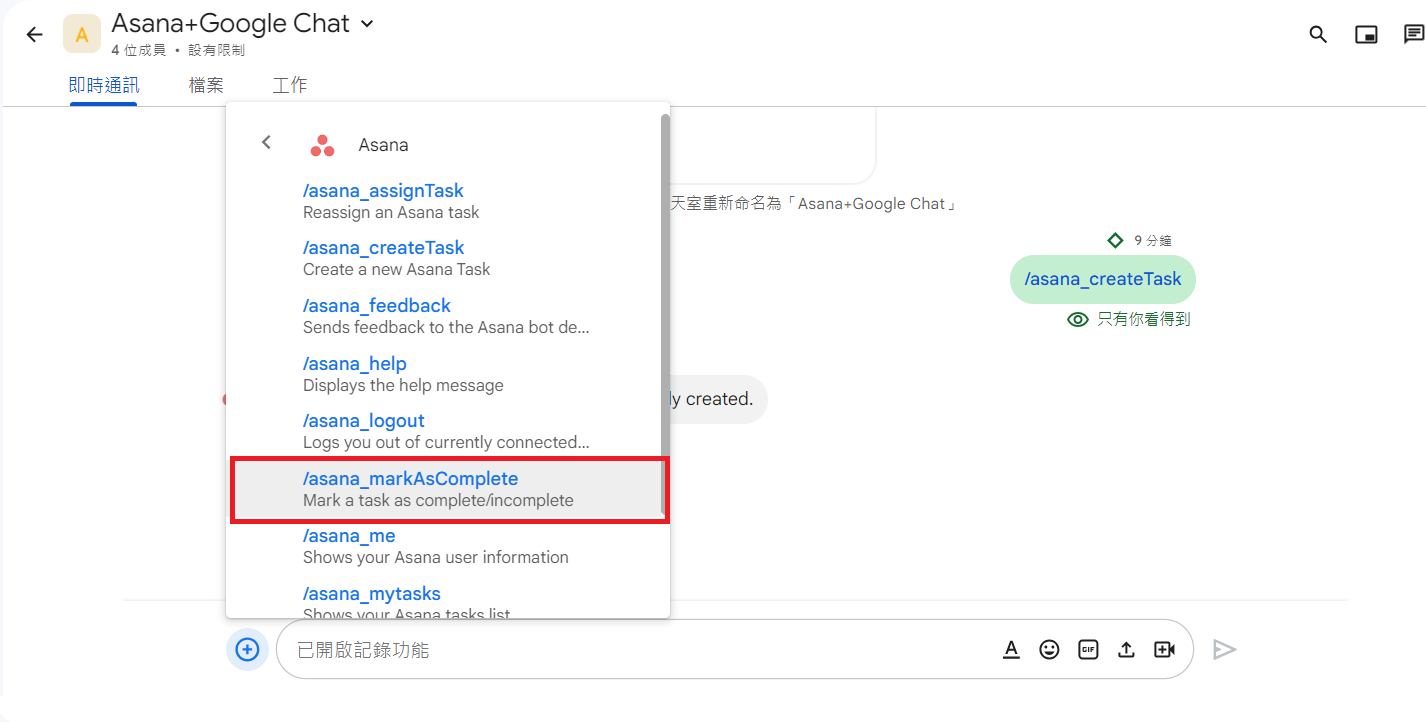
Task: Click the Asana+Google Chat space title
Action: (x=231, y=24)
